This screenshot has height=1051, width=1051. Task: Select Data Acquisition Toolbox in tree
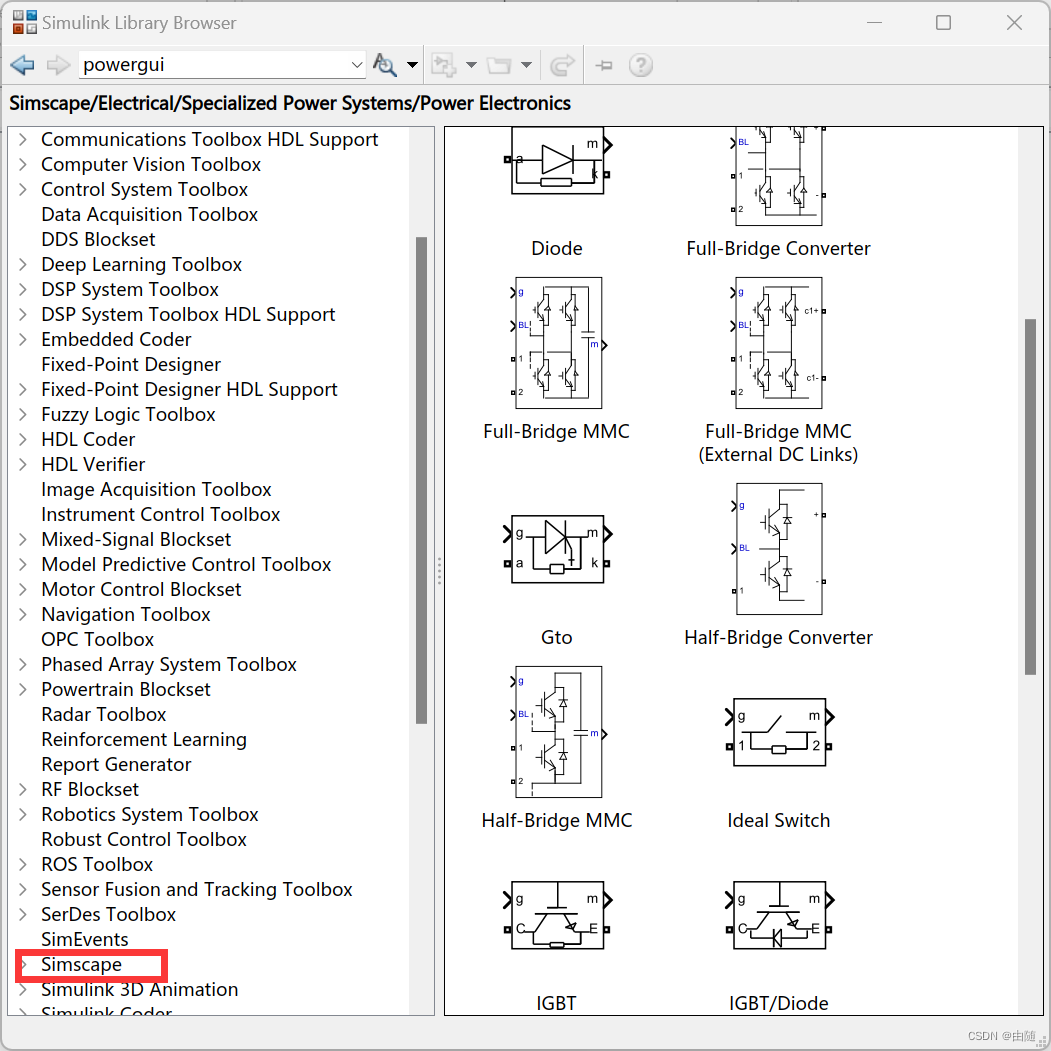tap(149, 214)
